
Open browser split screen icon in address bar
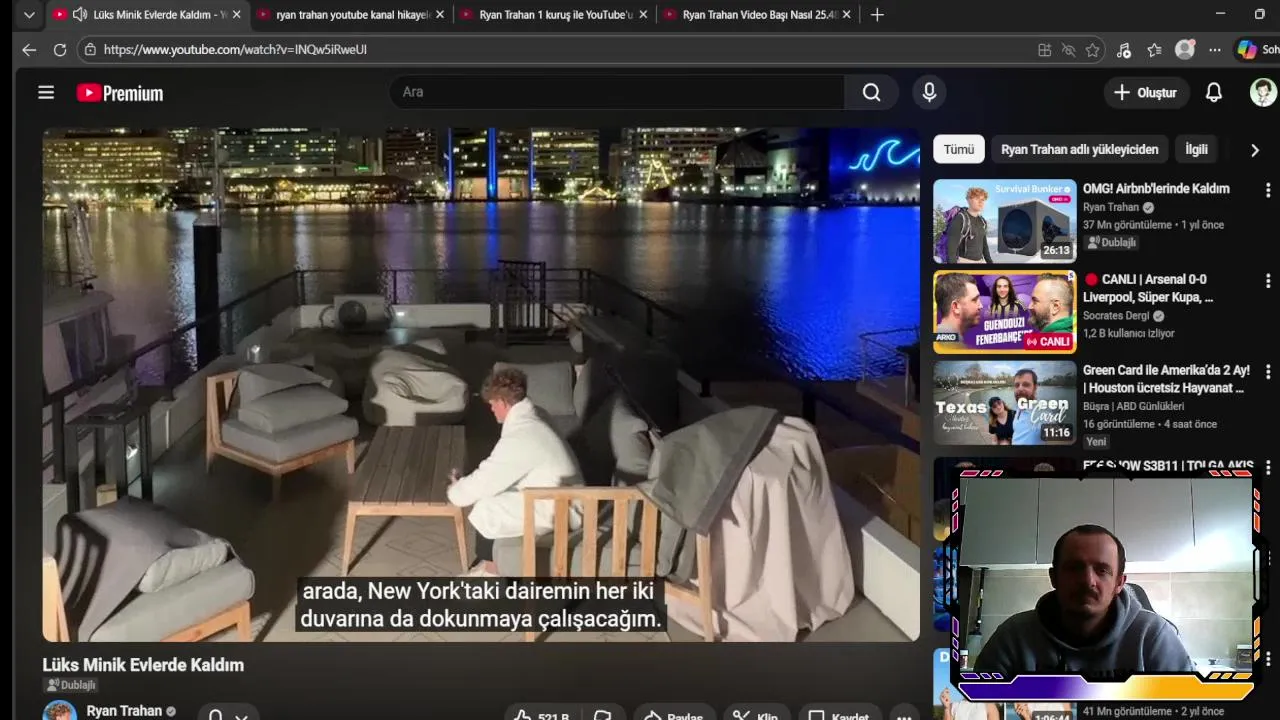pyautogui.click(x=1044, y=50)
